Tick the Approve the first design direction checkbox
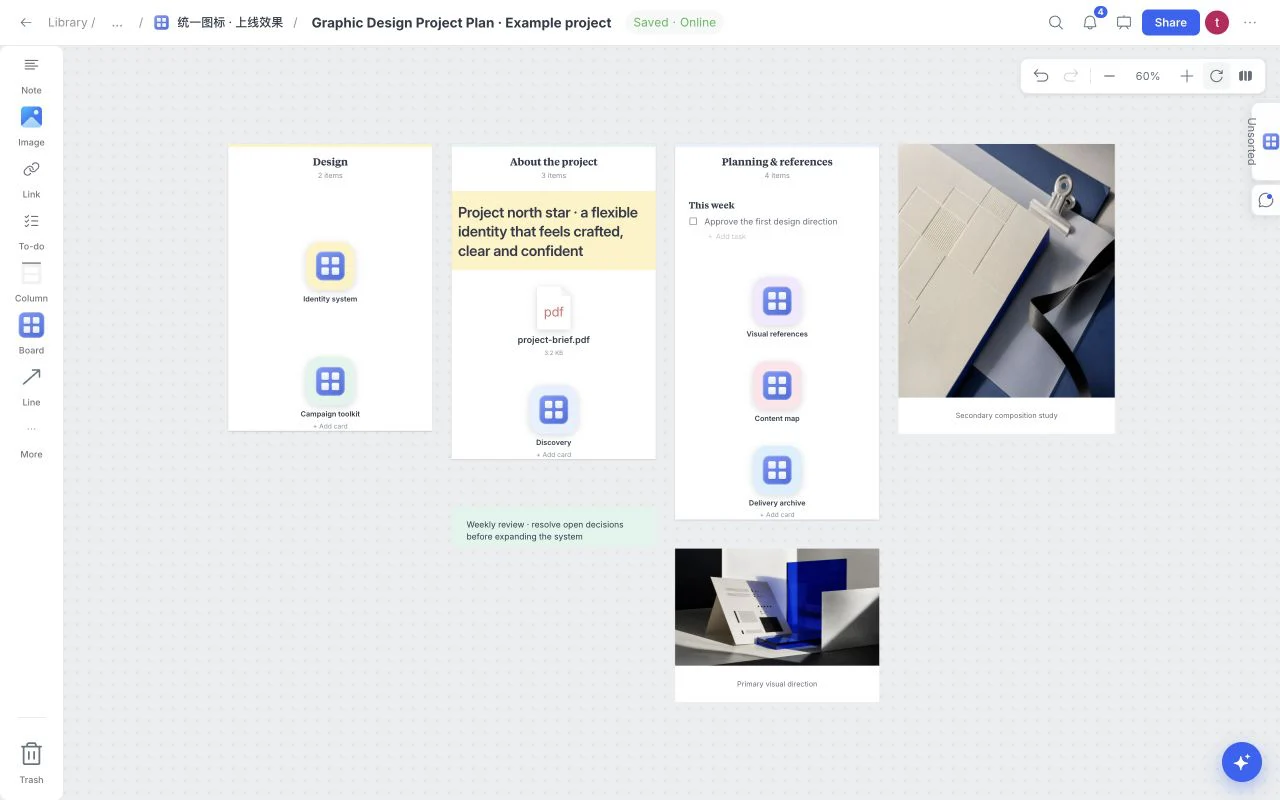 click(693, 222)
